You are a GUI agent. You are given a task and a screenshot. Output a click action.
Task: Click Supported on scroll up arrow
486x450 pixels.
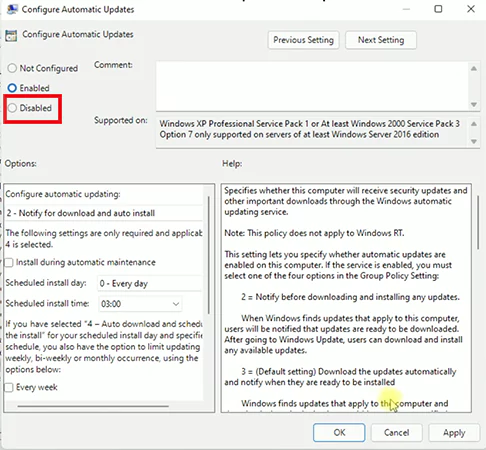click(474, 124)
